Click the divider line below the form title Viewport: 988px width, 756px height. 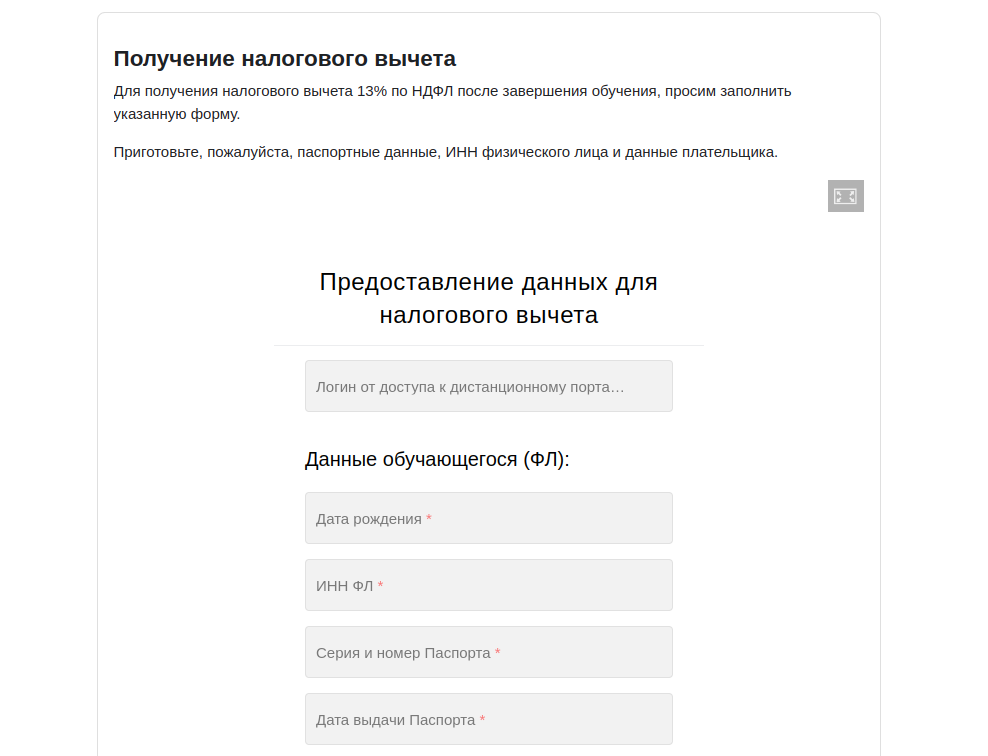point(488,345)
